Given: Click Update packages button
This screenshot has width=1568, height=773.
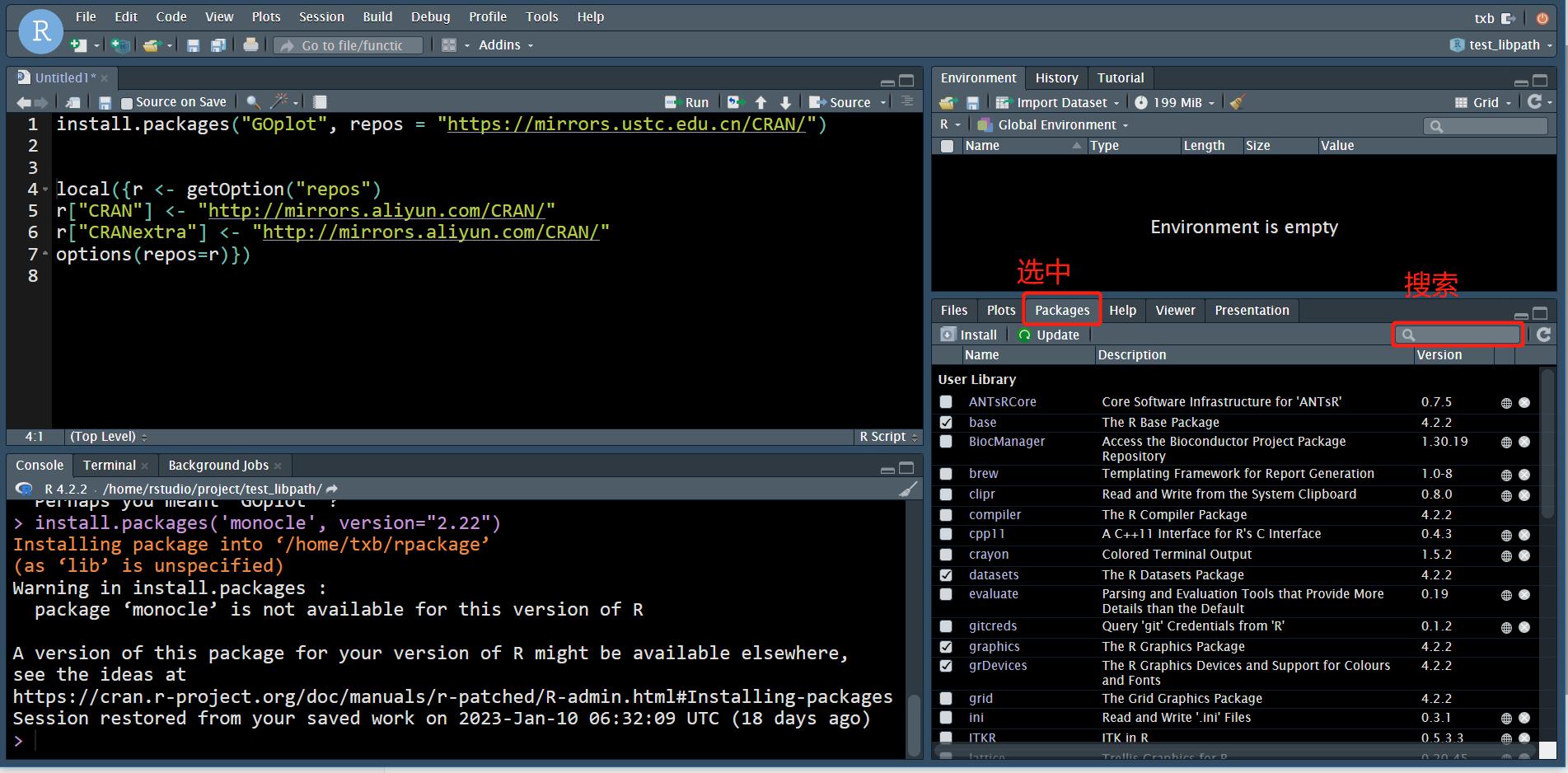Looking at the screenshot, I should coord(1048,335).
